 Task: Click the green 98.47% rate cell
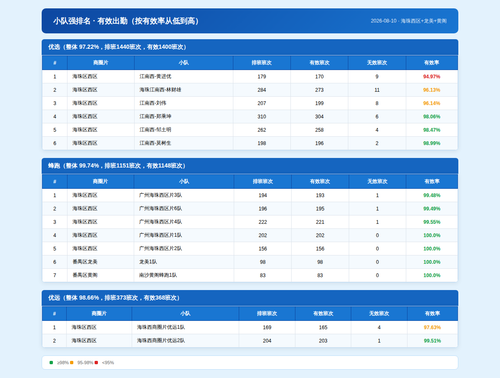point(432,130)
